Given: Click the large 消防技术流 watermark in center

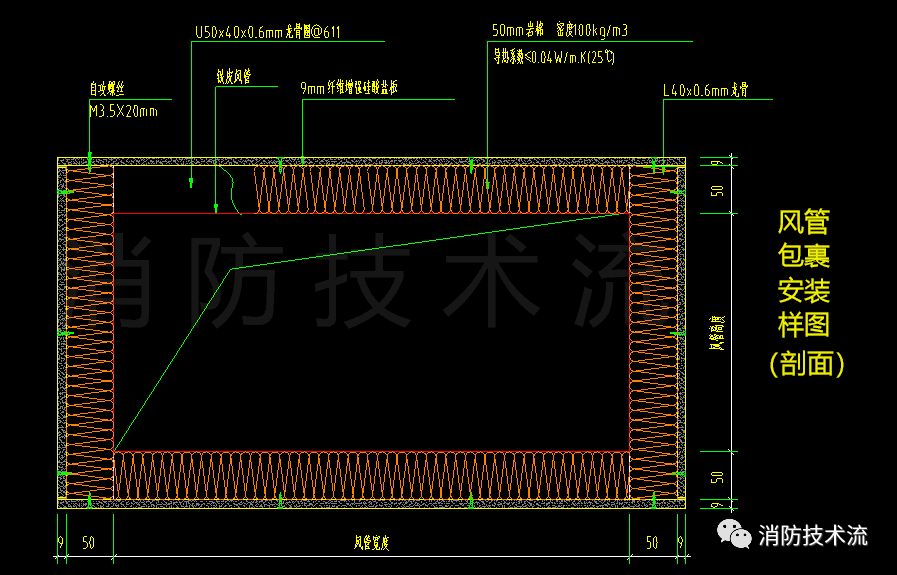Looking at the screenshot, I should (370, 285).
